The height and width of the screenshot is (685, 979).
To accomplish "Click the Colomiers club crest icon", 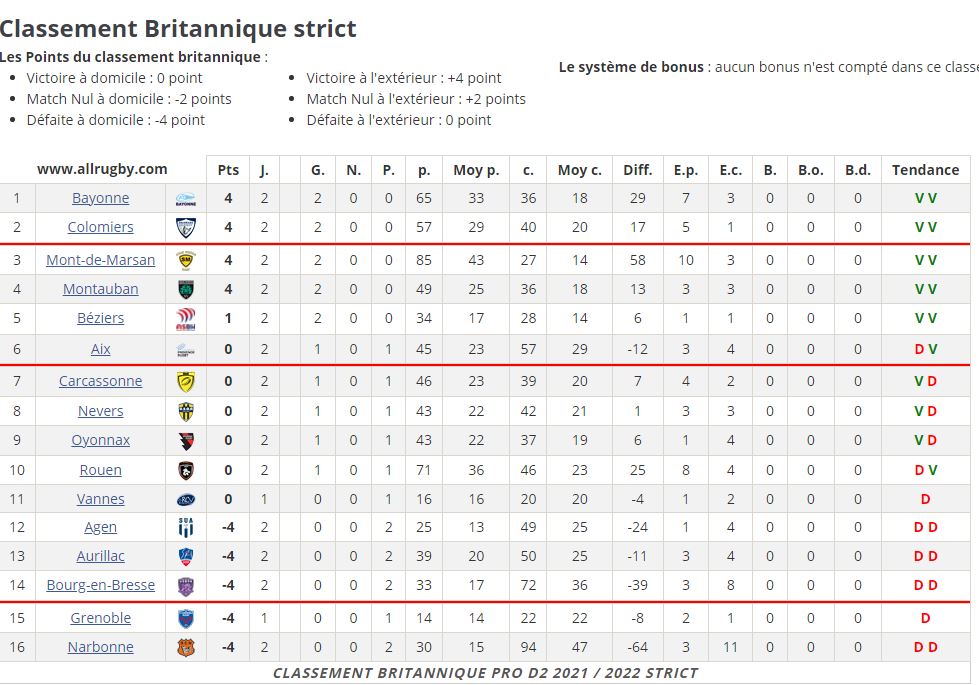I will tap(186, 228).
